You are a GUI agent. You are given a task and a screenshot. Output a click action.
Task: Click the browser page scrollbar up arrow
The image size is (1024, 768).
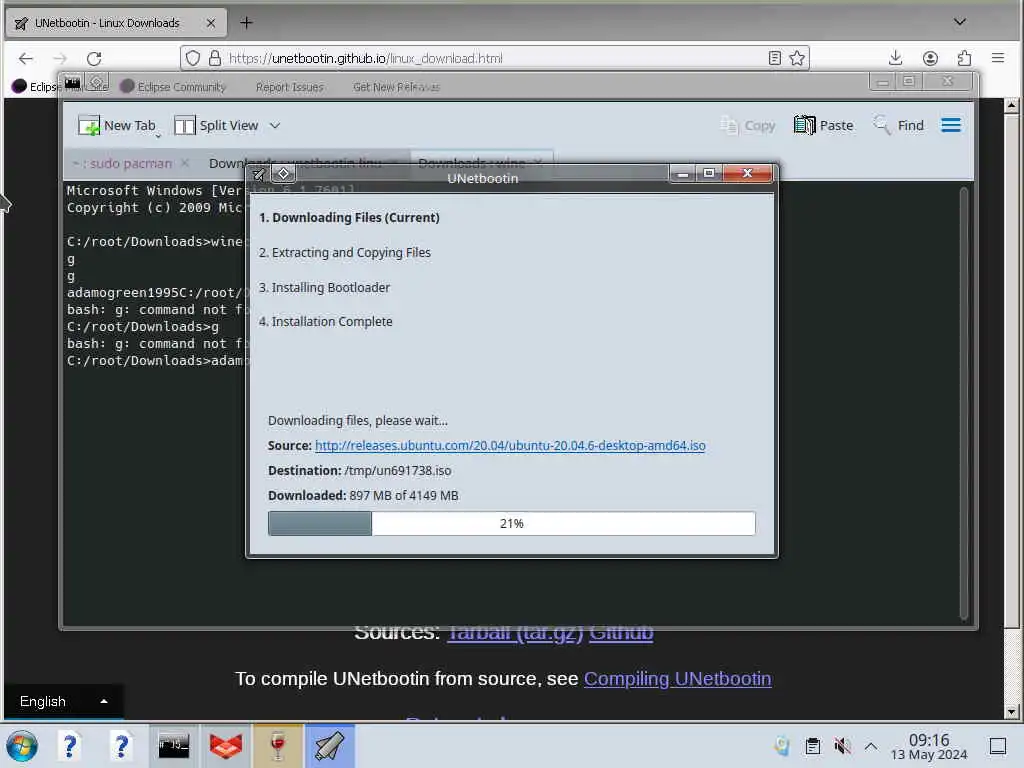point(1011,105)
